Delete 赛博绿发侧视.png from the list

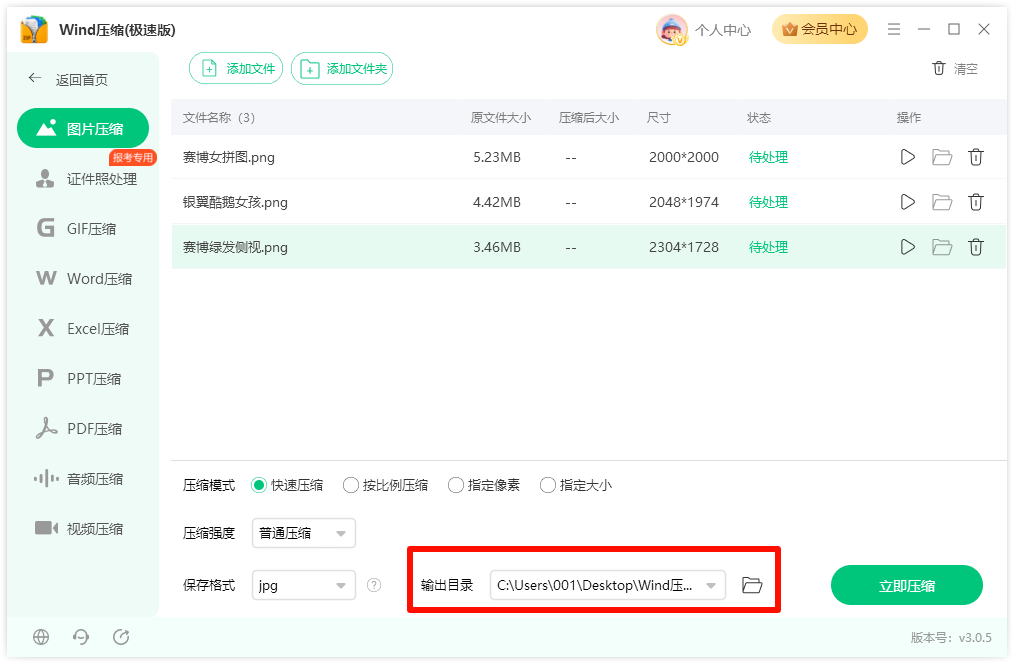976,247
